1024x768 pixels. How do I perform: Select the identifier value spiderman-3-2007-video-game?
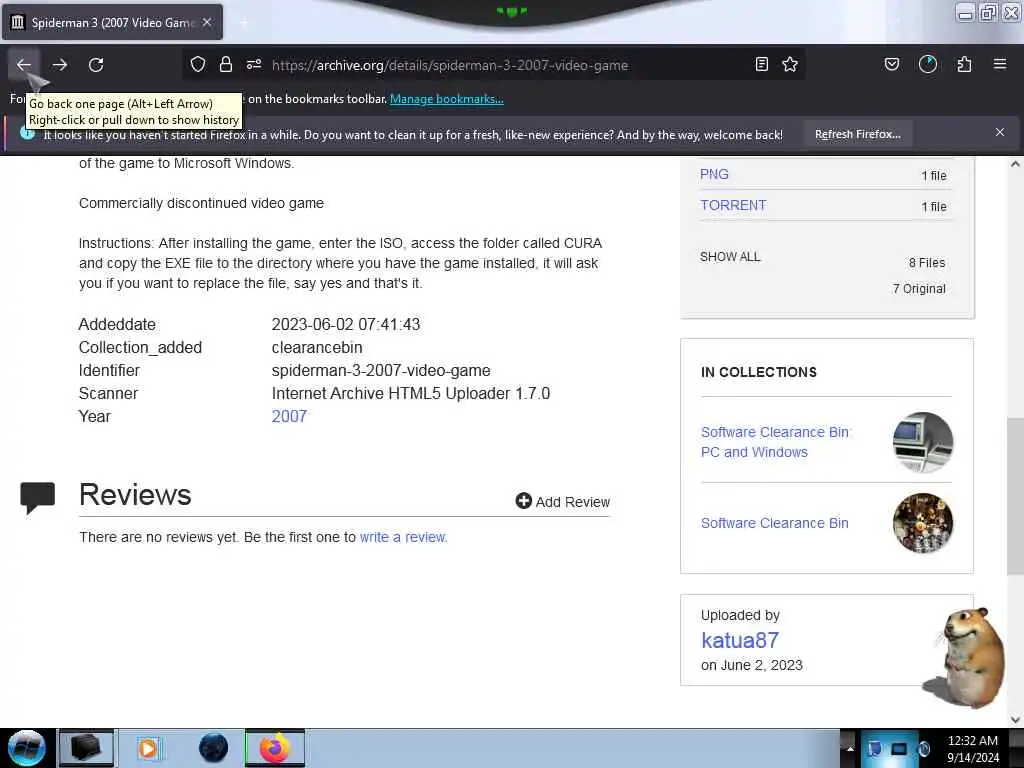click(x=381, y=371)
